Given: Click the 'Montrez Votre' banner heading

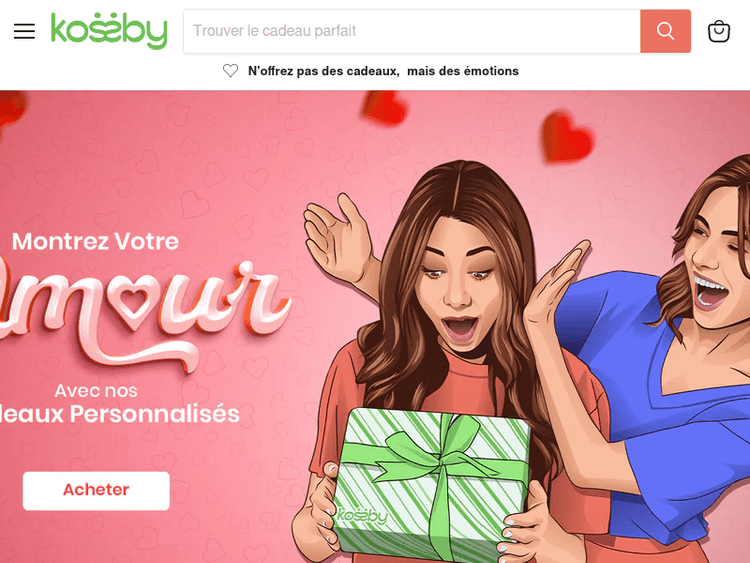Looking at the screenshot, I should pos(95,241).
